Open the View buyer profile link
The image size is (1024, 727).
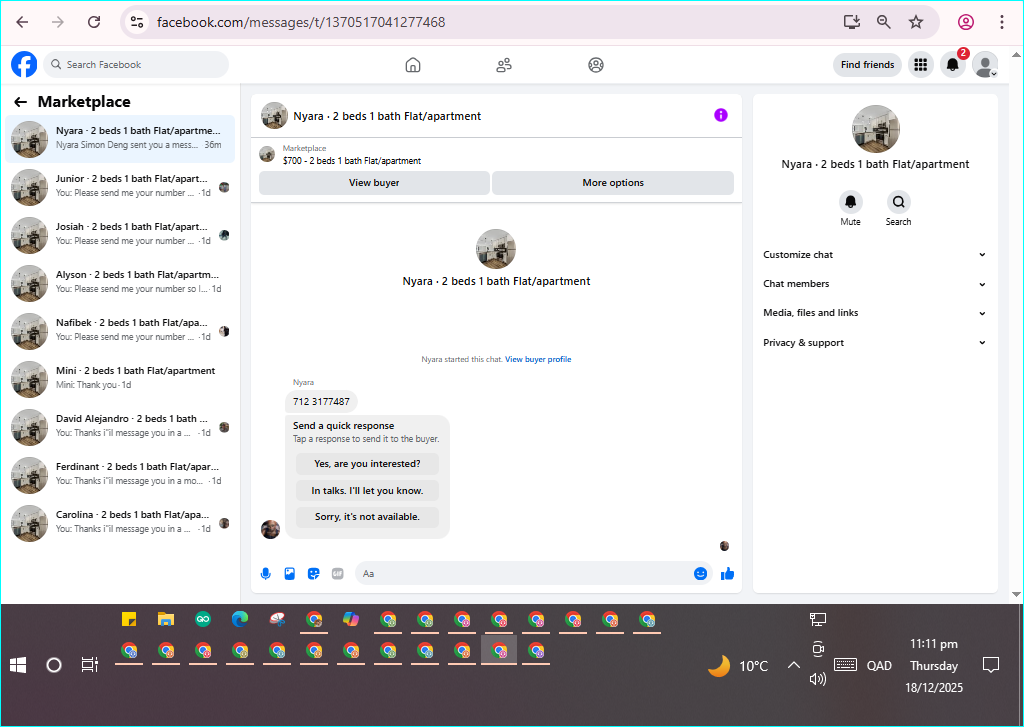[x=538, y=359]
